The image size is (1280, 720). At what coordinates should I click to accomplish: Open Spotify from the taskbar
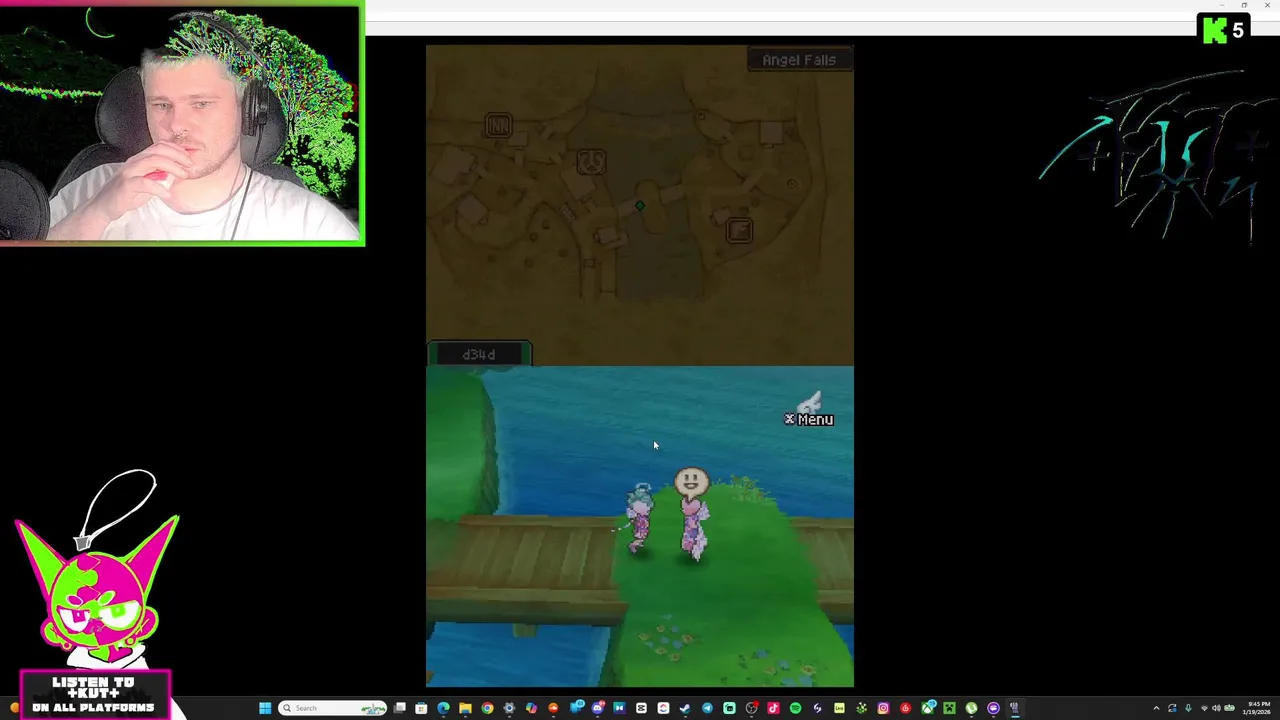(795, 708)
